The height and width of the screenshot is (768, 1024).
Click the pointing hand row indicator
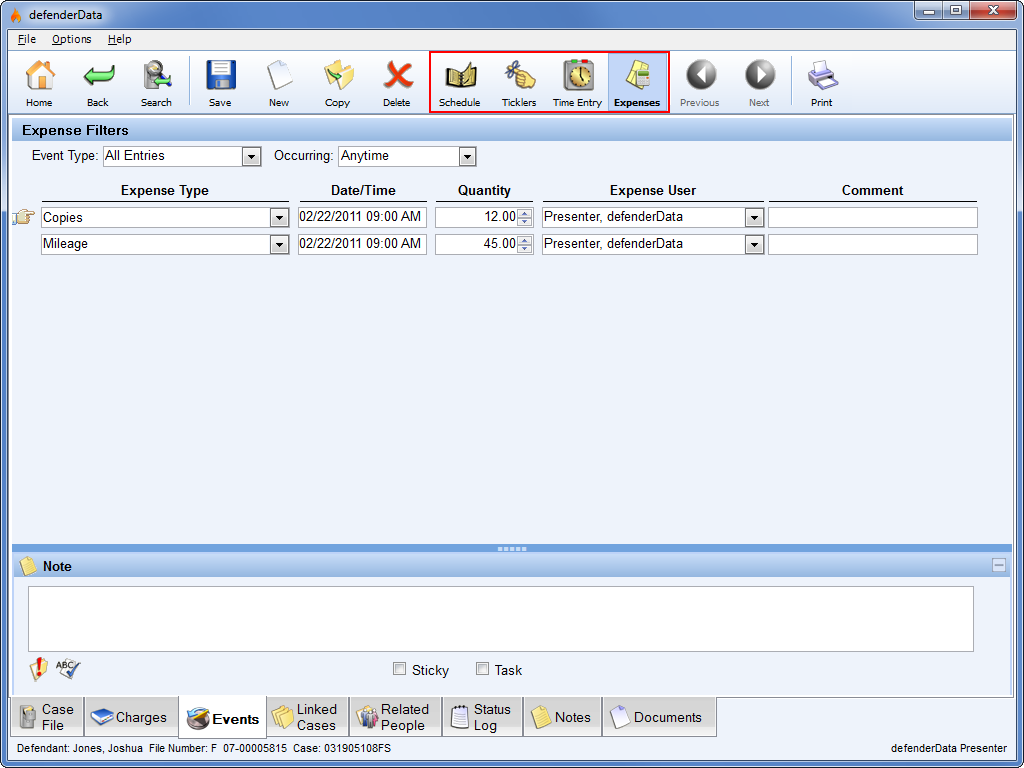(24, 217)
